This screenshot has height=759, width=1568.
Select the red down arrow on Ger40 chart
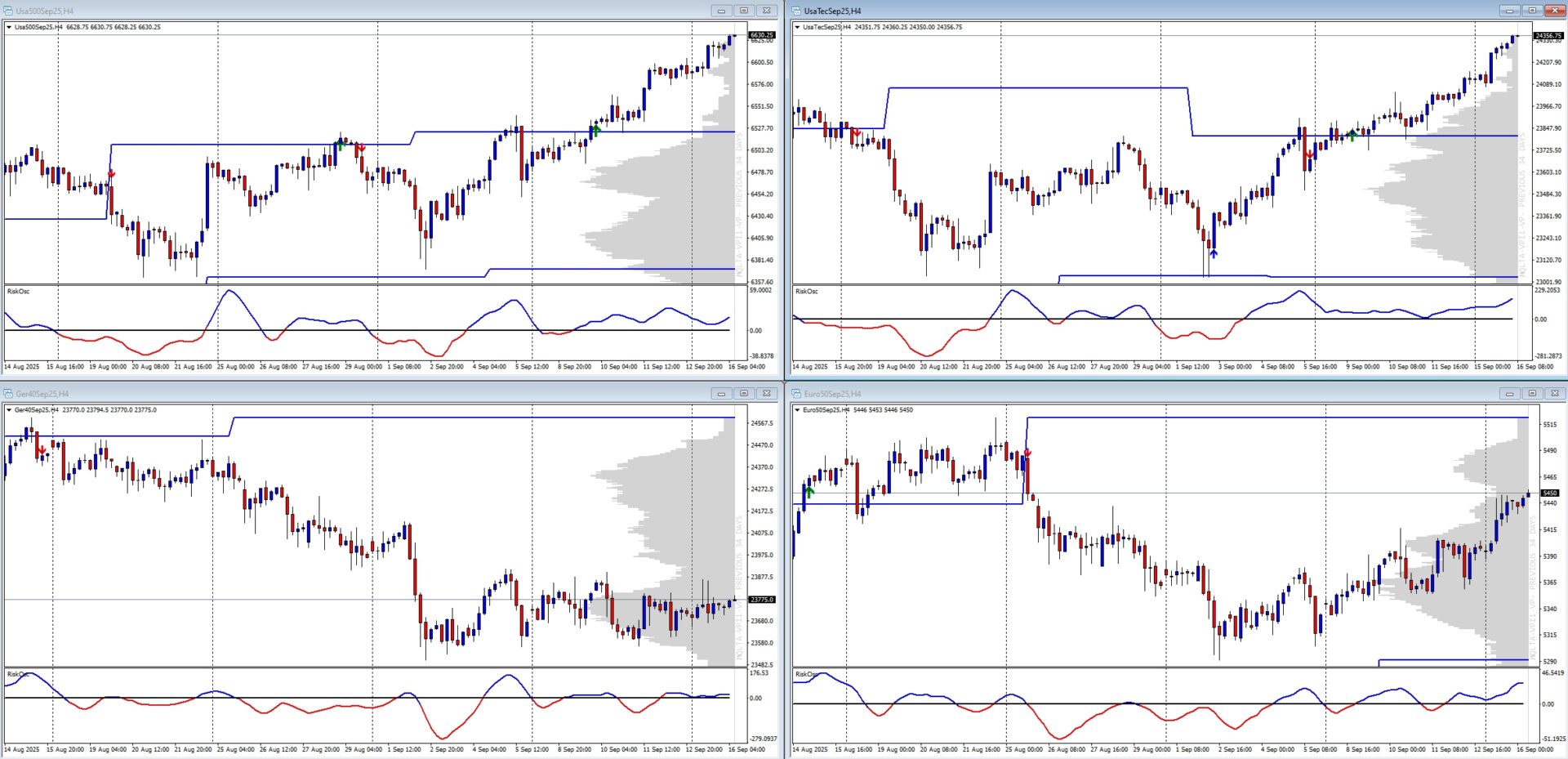[x=42, y=450]
